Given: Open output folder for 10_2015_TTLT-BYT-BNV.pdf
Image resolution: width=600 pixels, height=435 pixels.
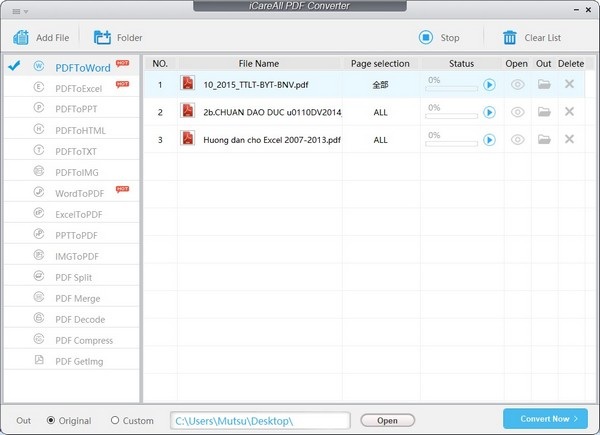Looking at the screenshot, I should pos(544,84).
